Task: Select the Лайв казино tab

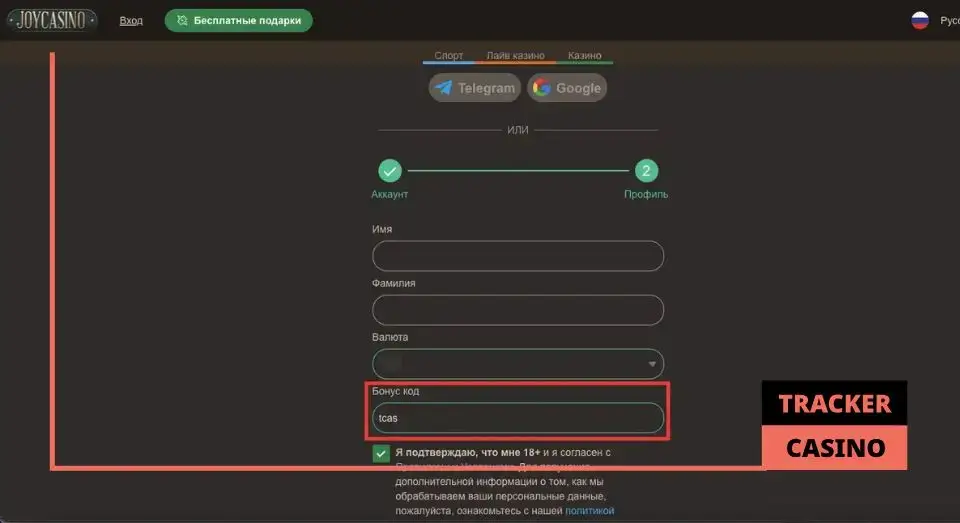Action: (x=514, y=57)
